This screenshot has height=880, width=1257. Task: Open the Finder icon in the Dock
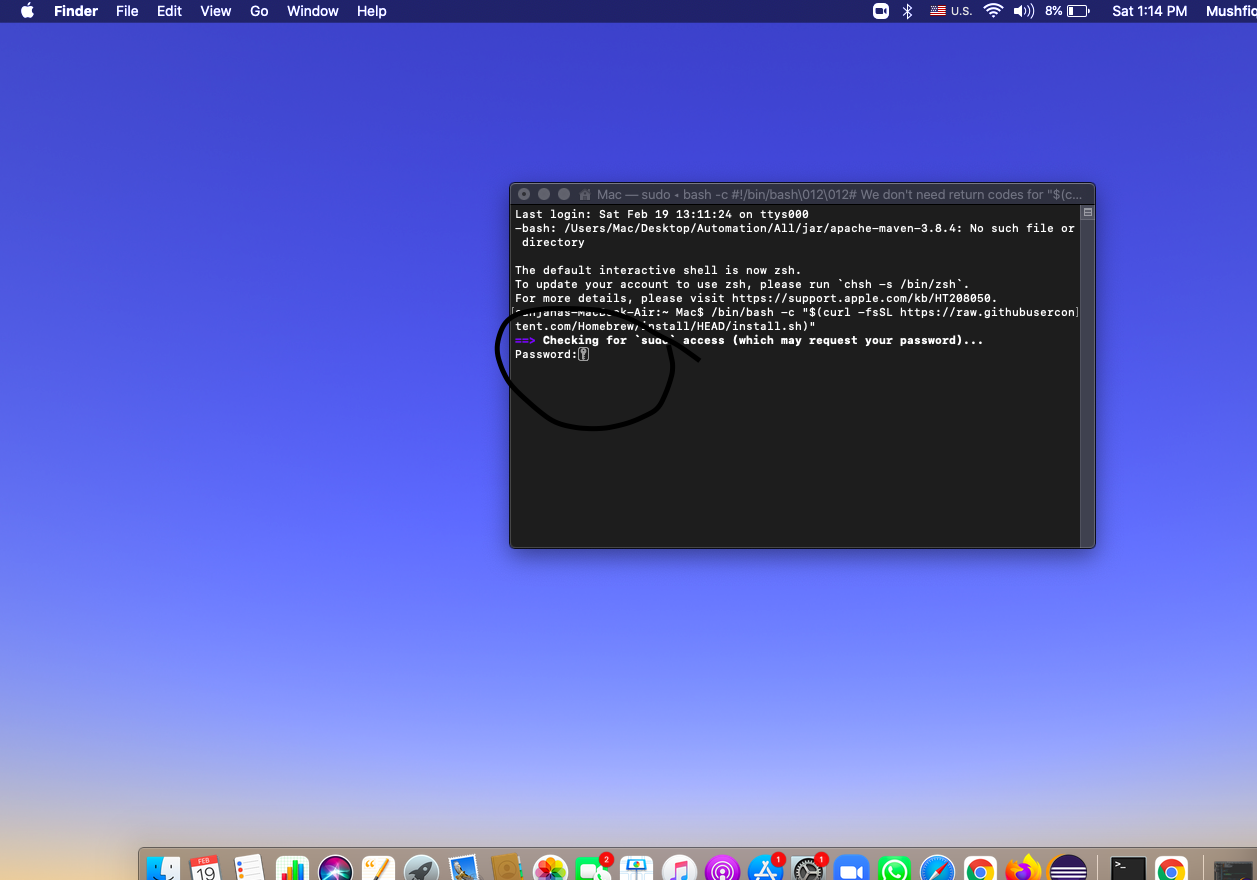click(163, 870)
